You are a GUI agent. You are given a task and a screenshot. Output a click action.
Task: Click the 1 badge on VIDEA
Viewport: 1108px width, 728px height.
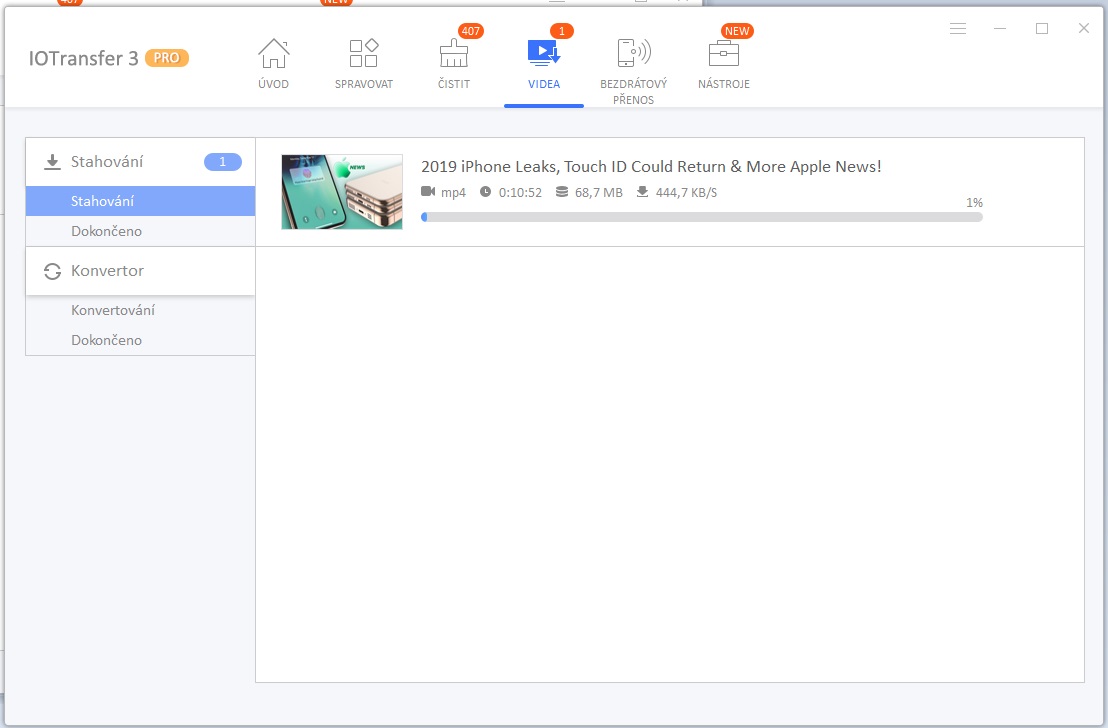coord(562,31)
